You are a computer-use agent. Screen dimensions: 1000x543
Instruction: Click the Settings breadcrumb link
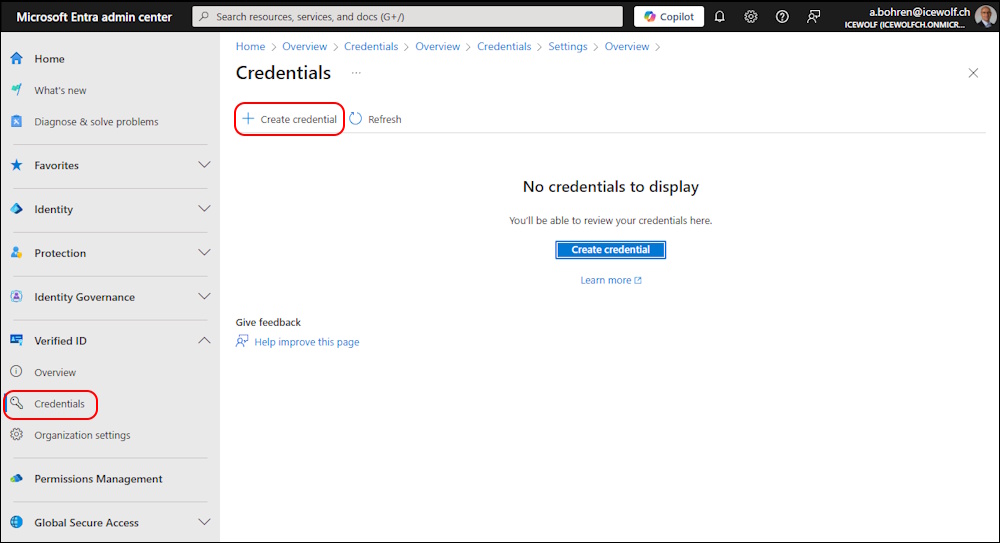pos(568,47)
